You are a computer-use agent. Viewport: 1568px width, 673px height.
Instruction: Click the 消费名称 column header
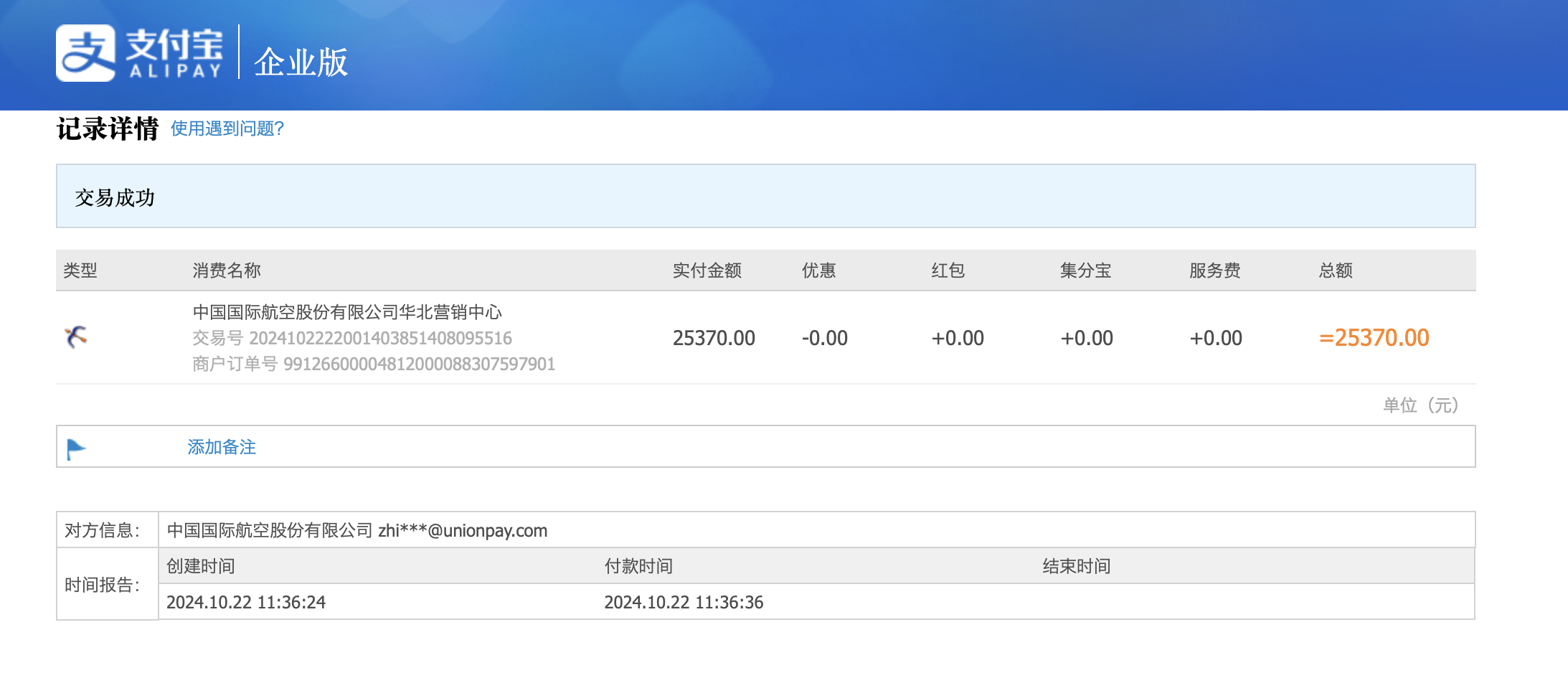pos(226,270)
